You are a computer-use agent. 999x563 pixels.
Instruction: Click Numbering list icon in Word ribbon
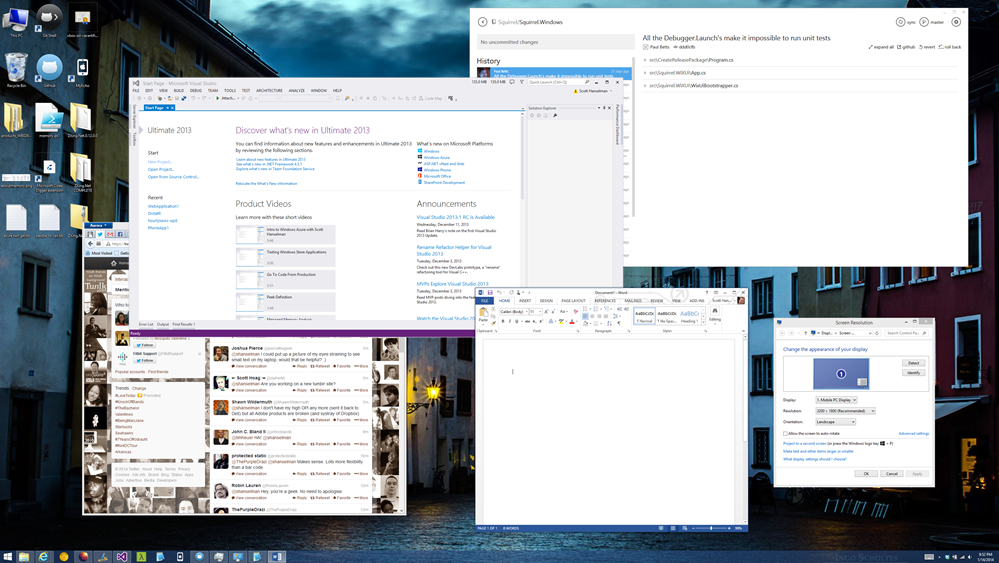coord(596,309)
